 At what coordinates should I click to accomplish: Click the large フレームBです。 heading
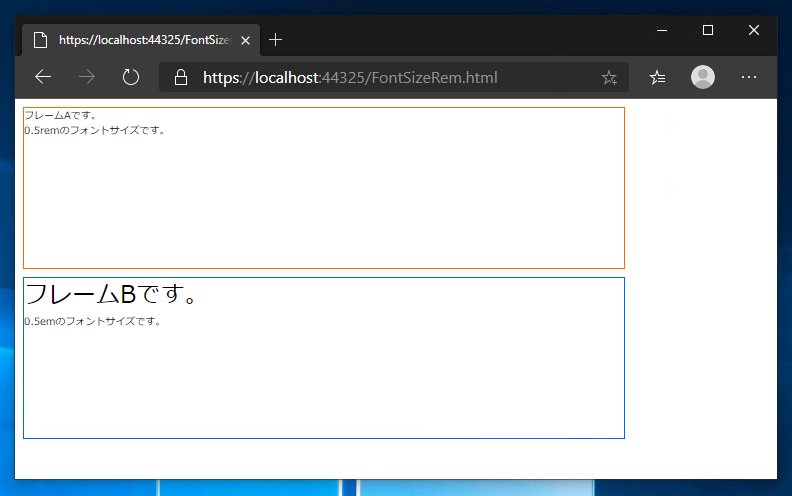pos(110,294)
